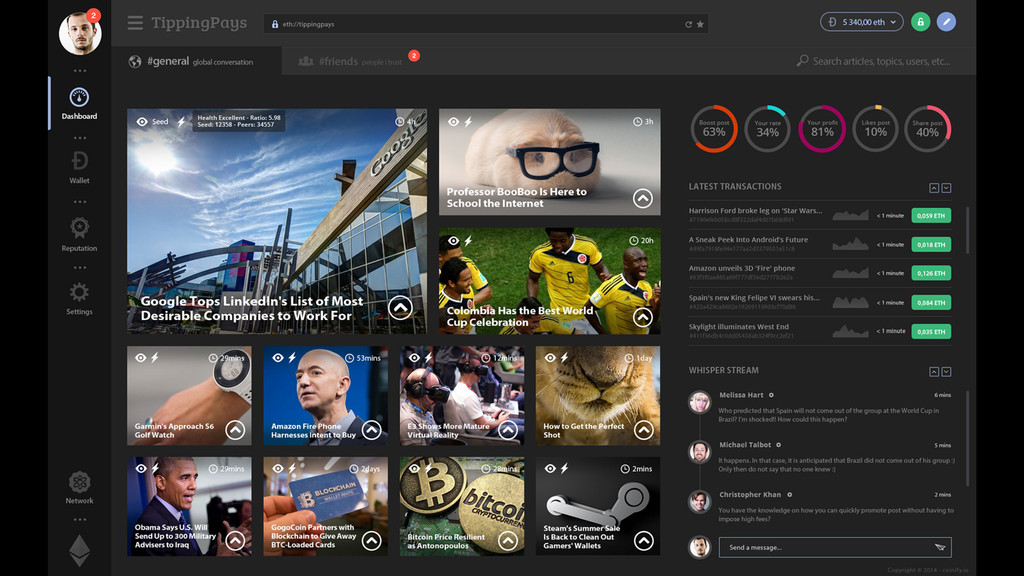Toggle the eye icon on E3 Virtual Reality card
1024x576 pixels.
pos(414,357)
